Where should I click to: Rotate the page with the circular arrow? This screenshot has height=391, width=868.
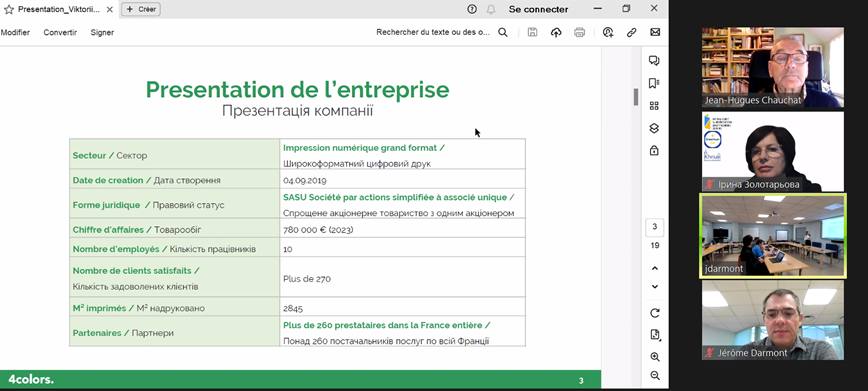(655, 313)
